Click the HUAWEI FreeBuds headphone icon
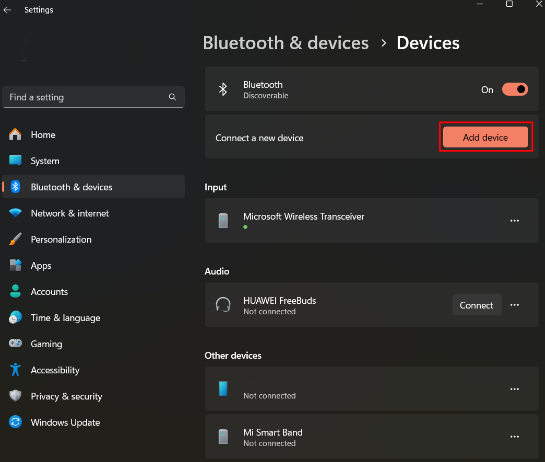545x462 pixels. [x=223, y=305]
